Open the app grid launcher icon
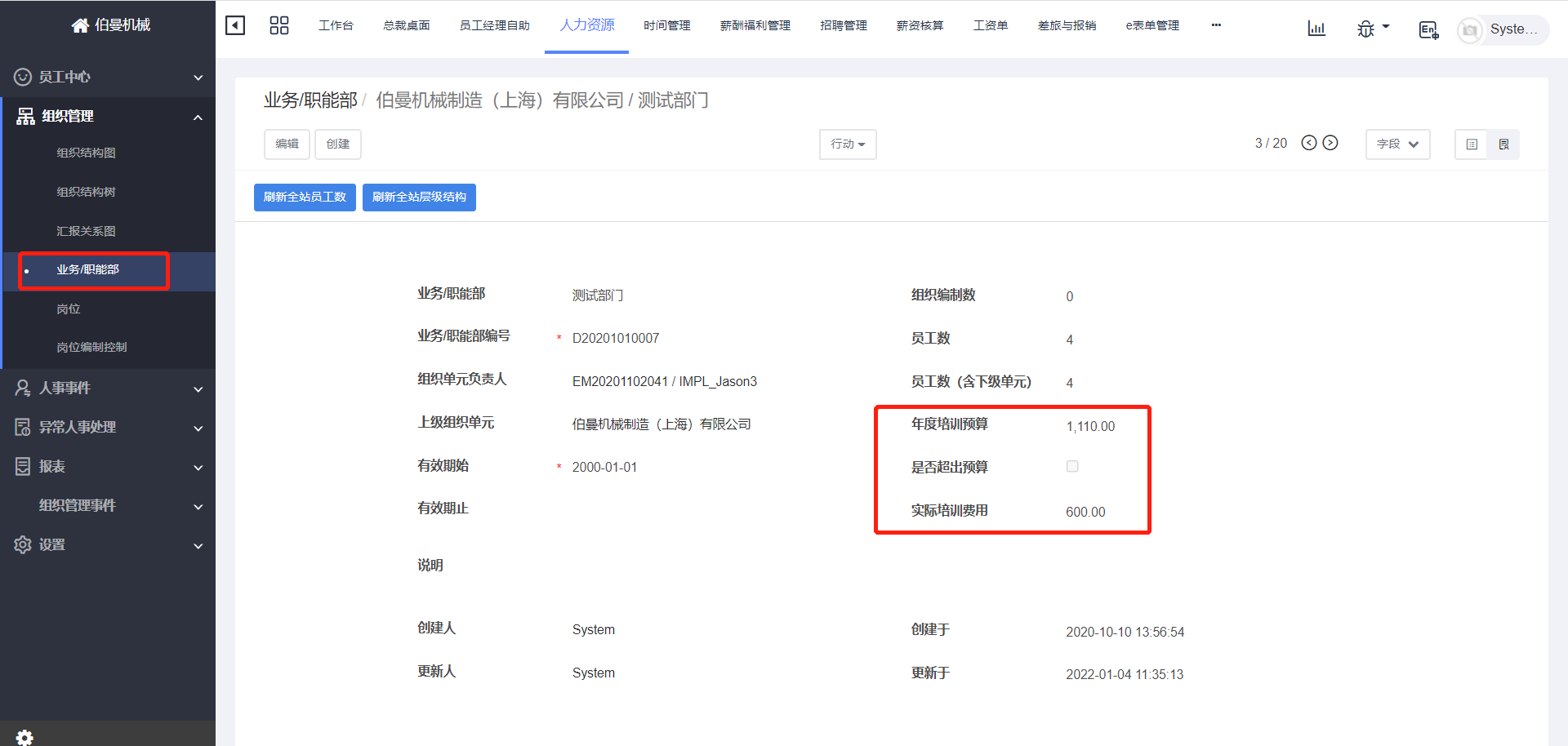This screenshot has width=1568, height=746. (279, 25)
